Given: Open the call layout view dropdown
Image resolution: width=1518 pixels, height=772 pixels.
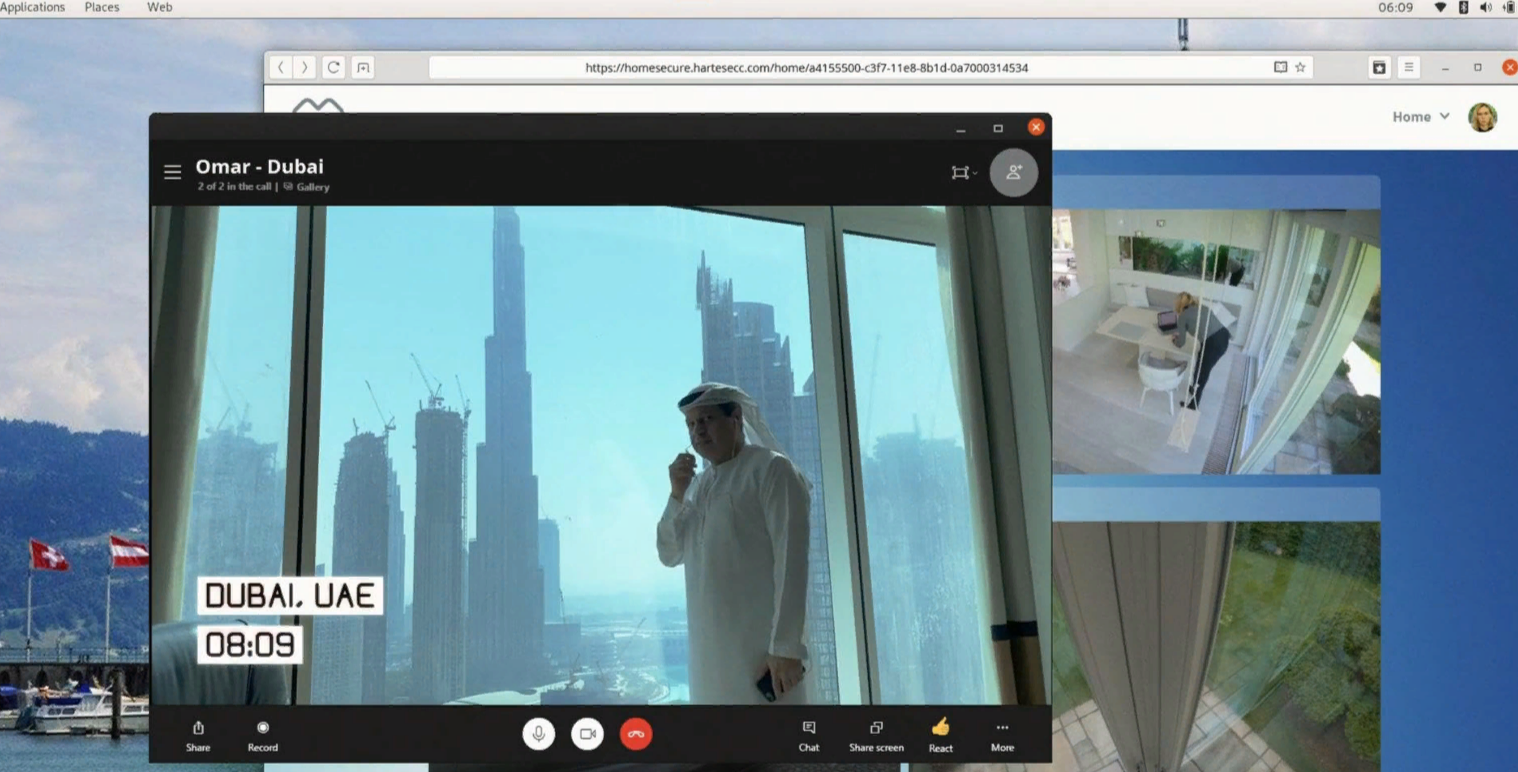Looking at the screenshot, I should click(x=963, y=173).
